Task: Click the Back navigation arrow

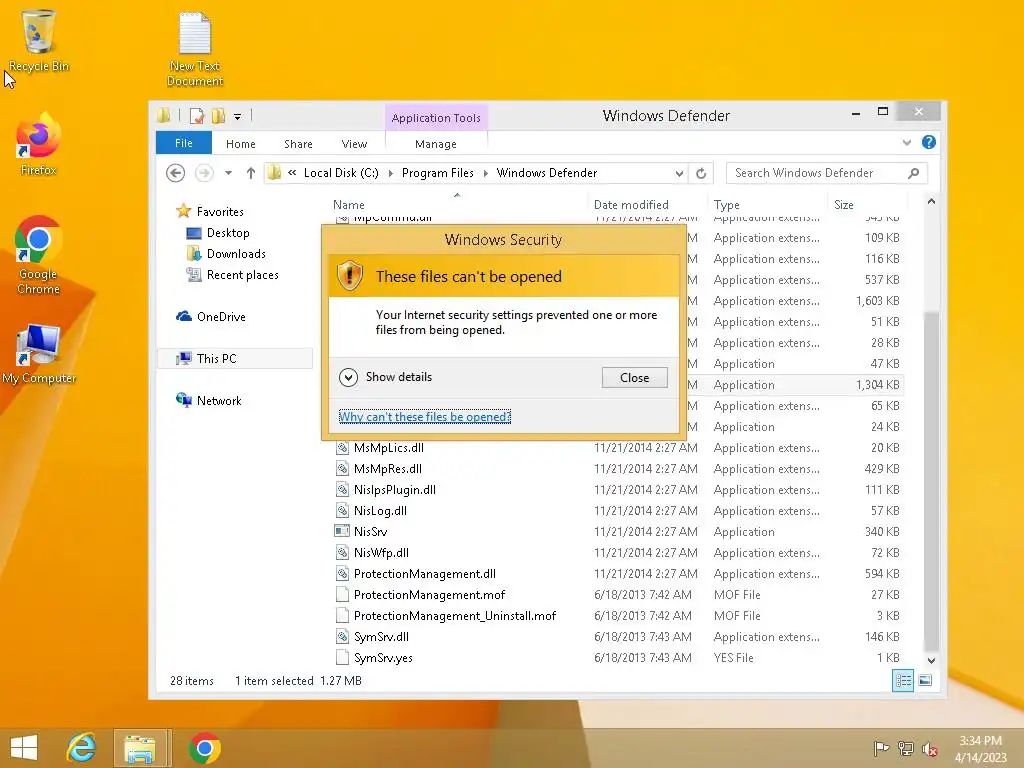Action: click(175, 173)
